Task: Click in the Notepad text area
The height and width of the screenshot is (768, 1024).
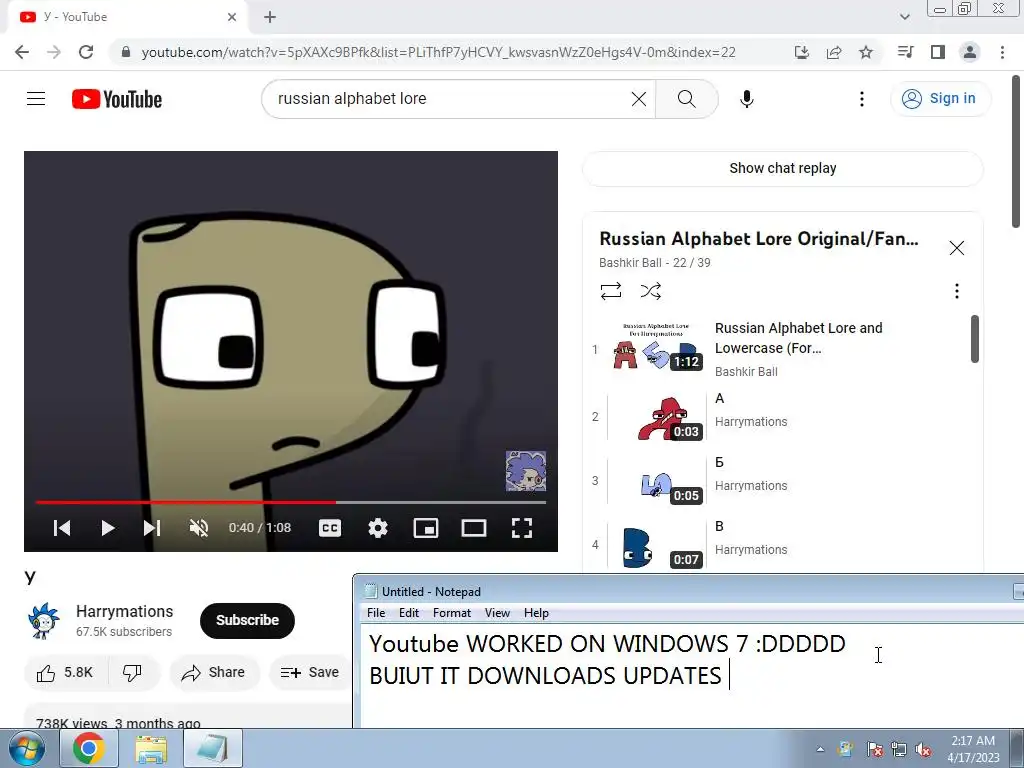Action: 691,675
